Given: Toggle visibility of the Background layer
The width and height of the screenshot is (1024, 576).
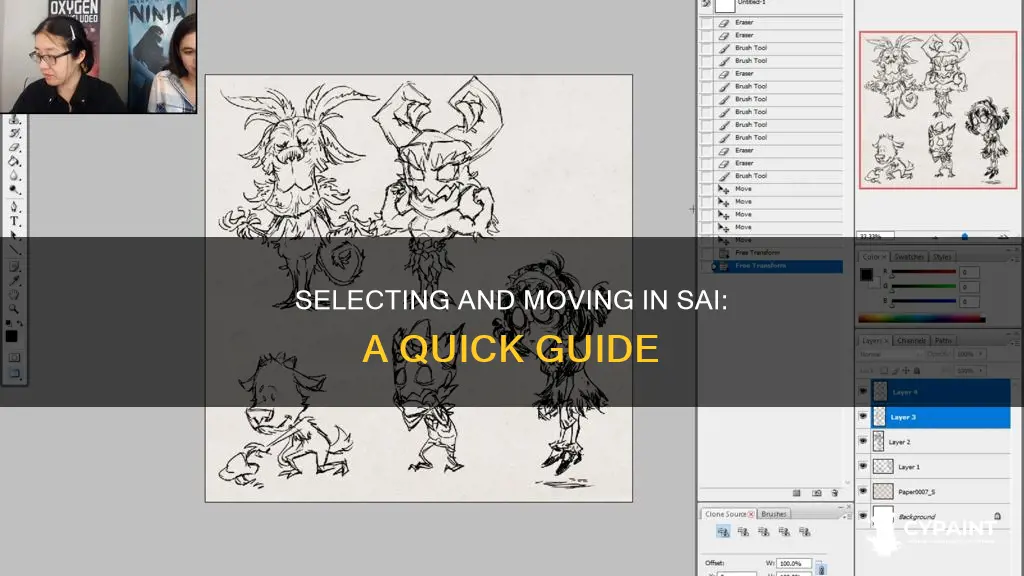Looking at the screenshot, I should tap(863, 516).
